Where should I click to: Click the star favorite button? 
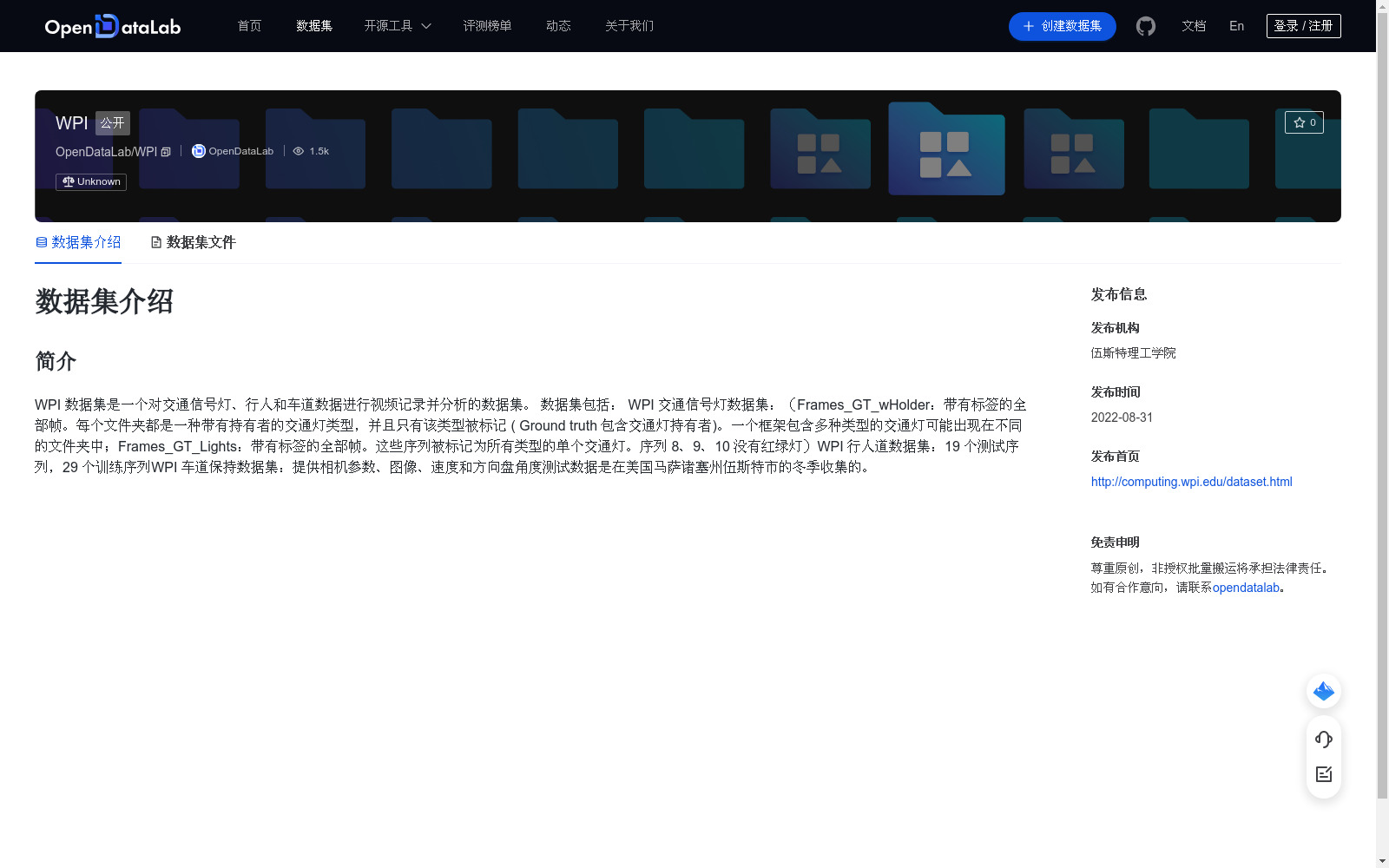1304,122
